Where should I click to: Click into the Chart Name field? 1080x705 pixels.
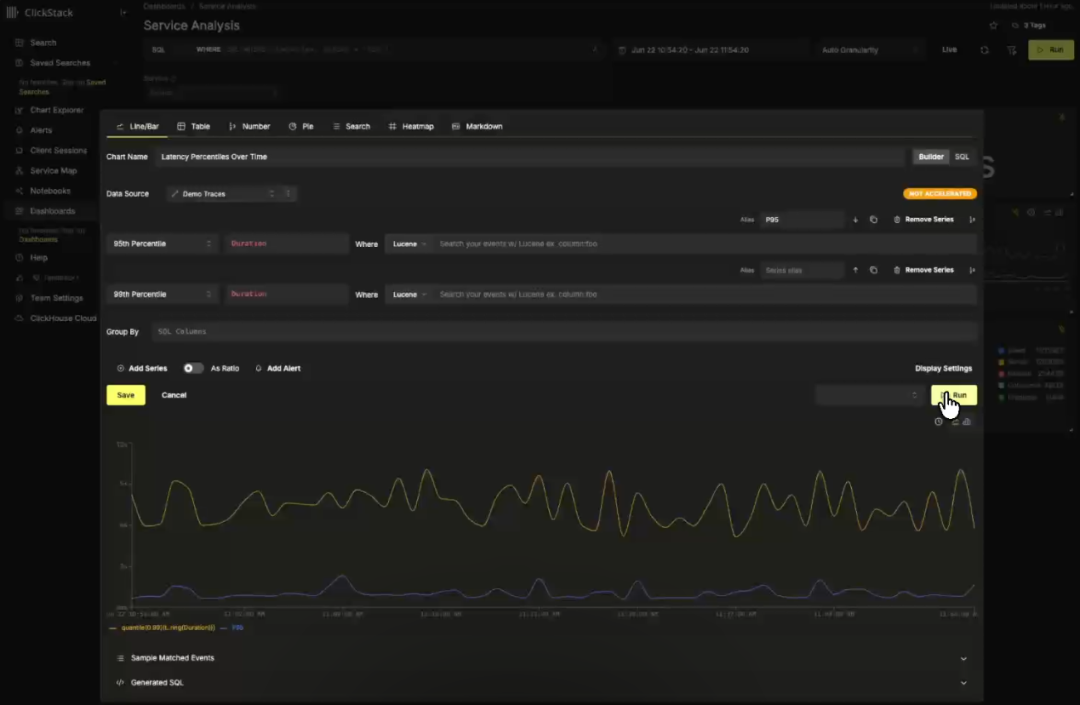pos(529,157)
